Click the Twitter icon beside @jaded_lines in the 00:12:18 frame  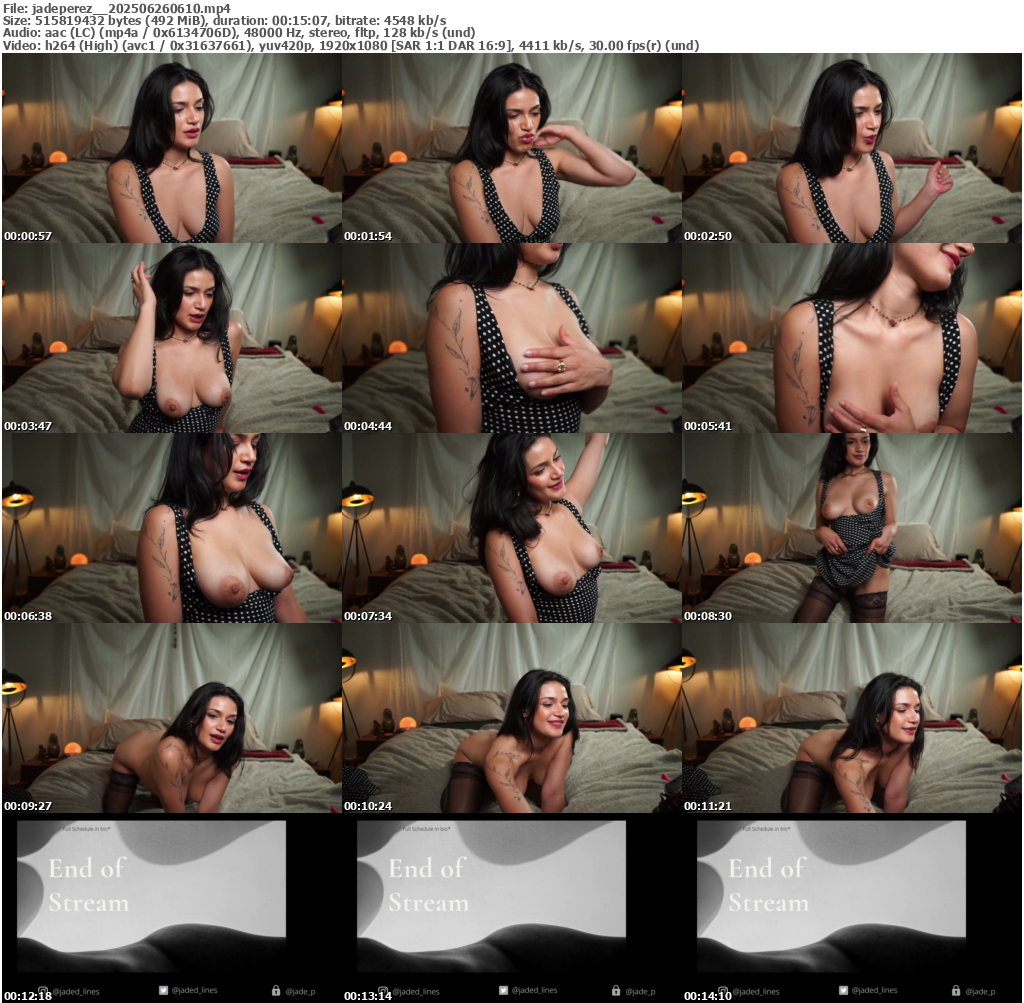pyautogui.click(x=164, y=991)
